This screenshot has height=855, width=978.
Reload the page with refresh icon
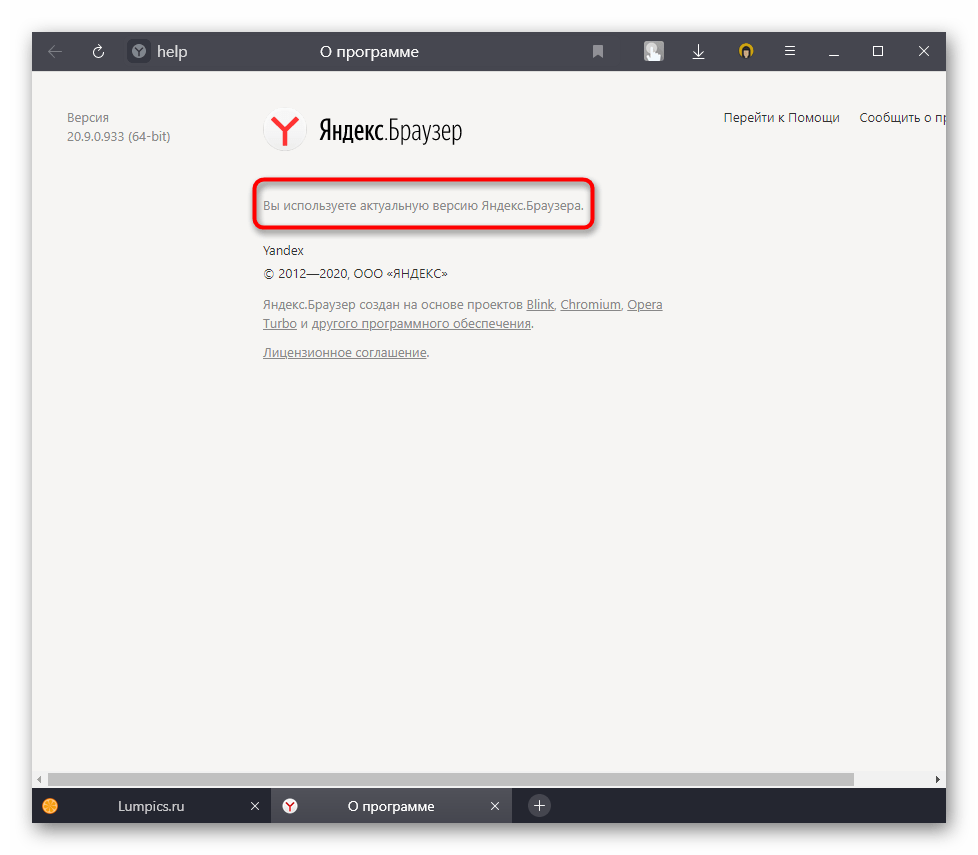pyautogui.click(x=98, y=52)
